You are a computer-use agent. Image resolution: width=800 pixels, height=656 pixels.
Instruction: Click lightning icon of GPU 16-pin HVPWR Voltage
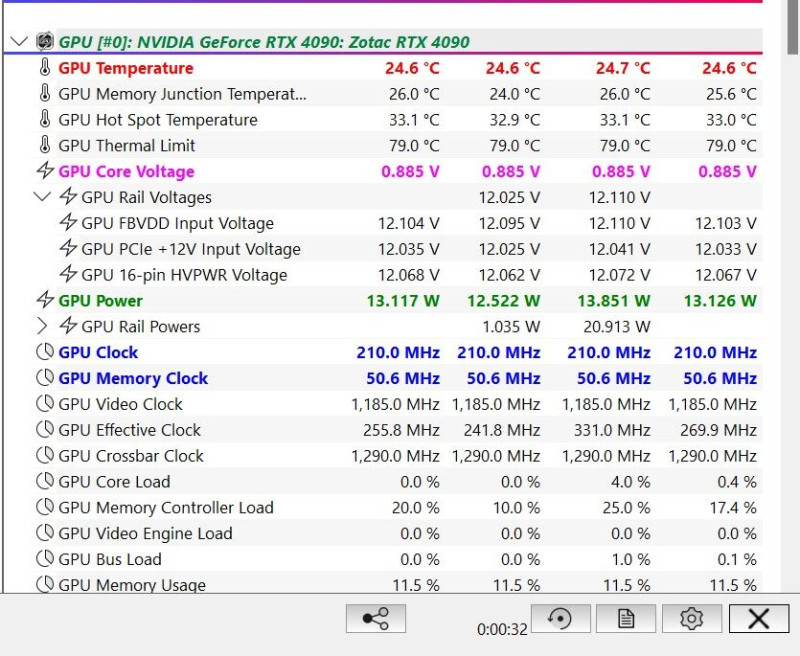tap(68, 274)
